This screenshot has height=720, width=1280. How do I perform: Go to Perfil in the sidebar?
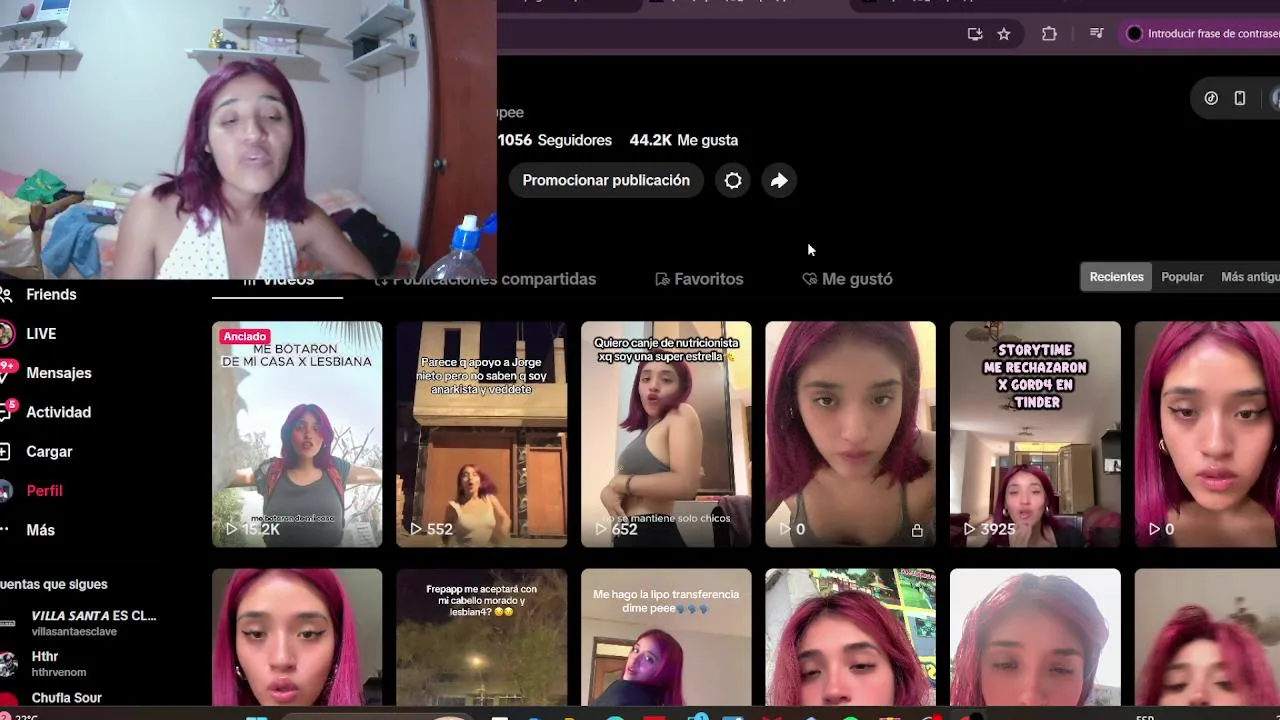[44, 491]
